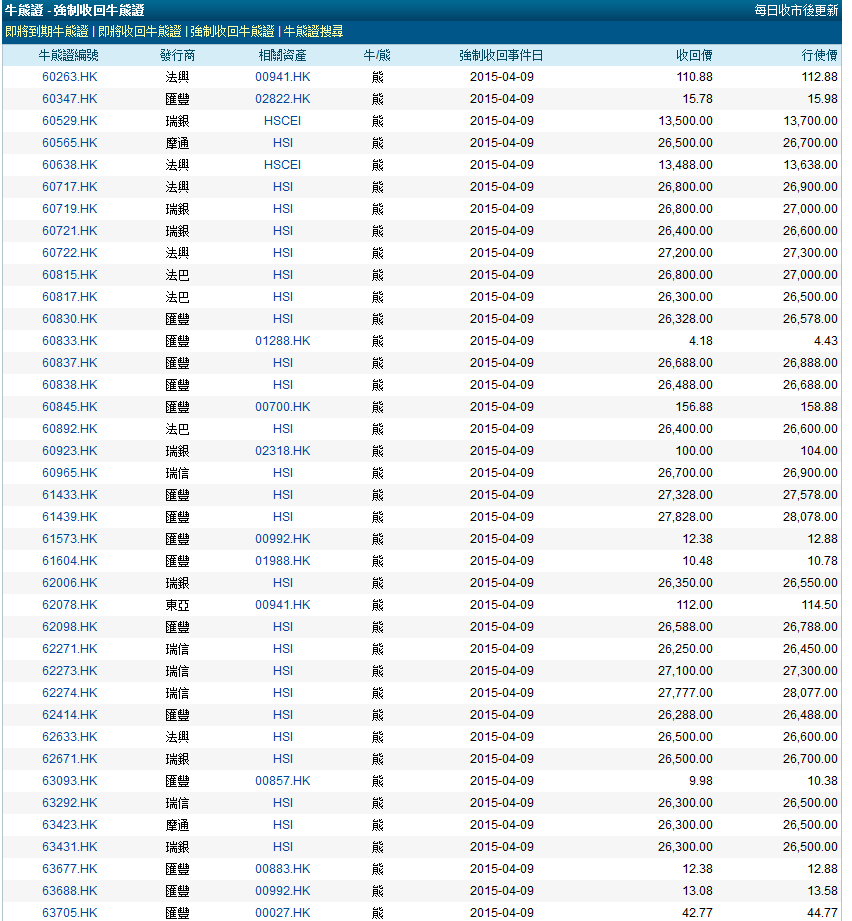Image resolution: width=852 pixels, height=921 pixels.
Task: Open underlying asset 01288.HK
Action: [x=282, y=341]
